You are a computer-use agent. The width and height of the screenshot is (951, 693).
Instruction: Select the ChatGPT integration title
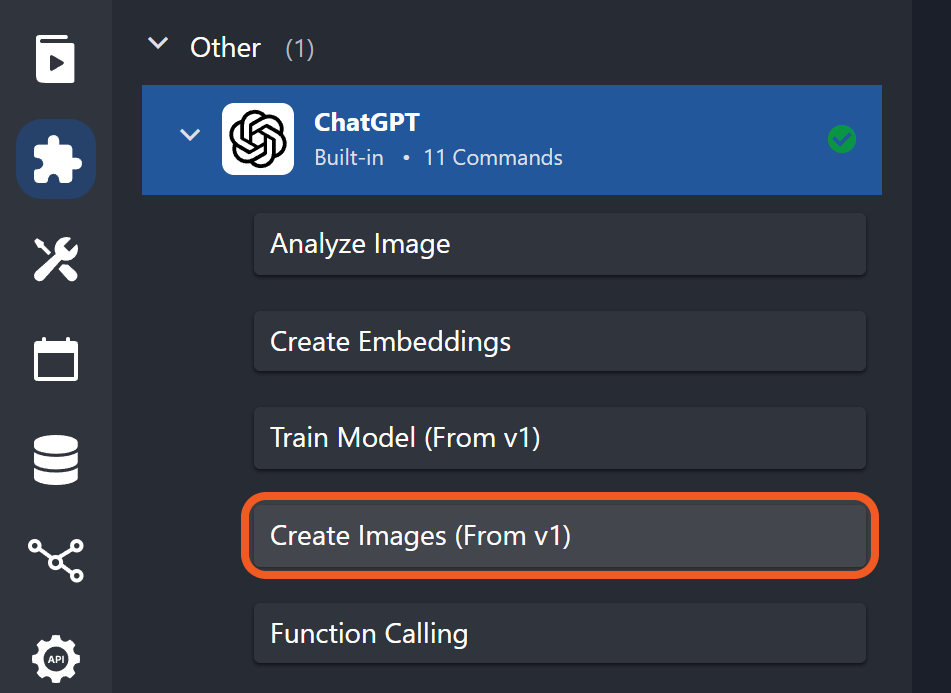tap(366, 123)
